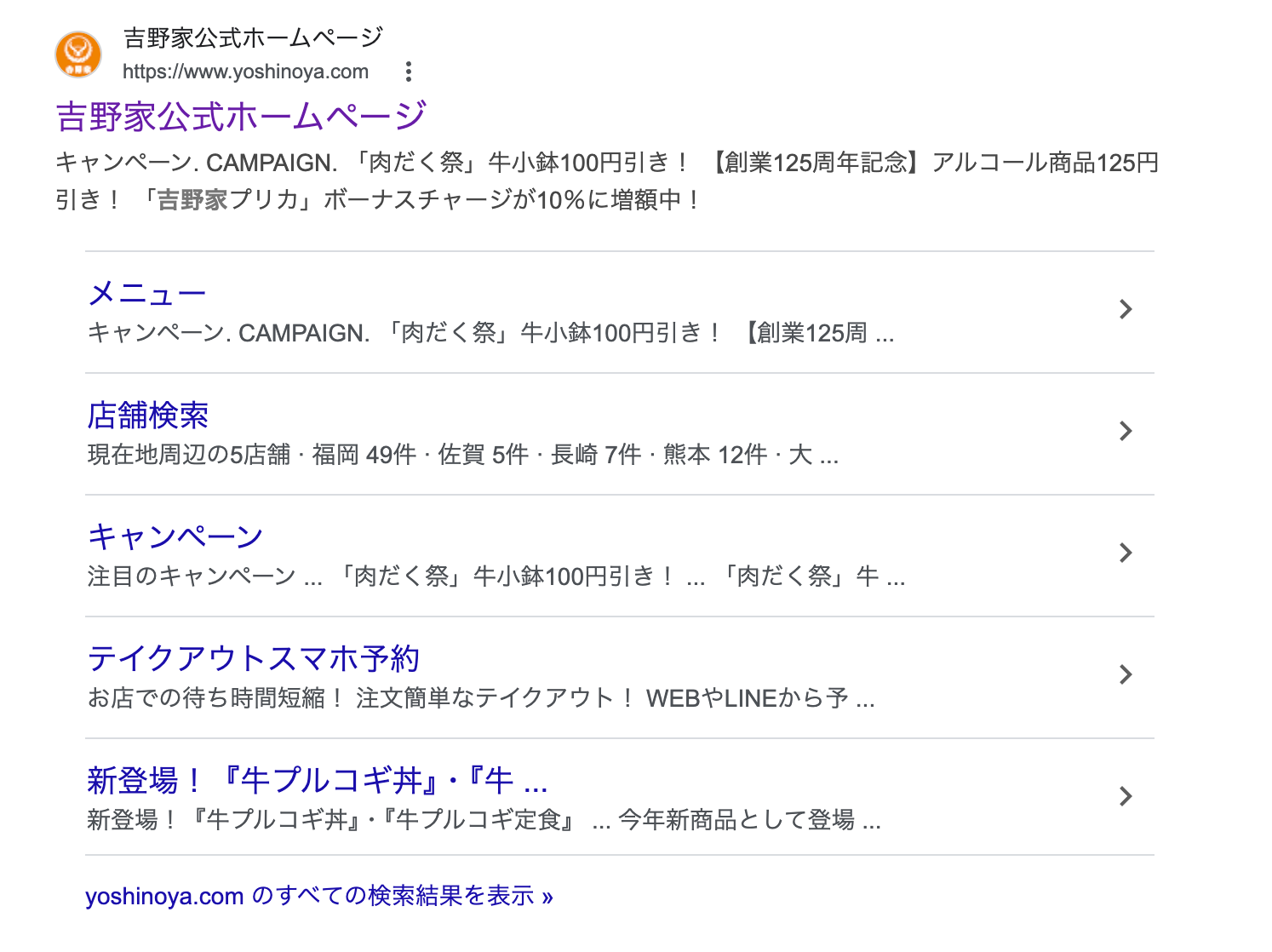Click the https://www.yoshinoya.com URL text

tap(245, 72)
